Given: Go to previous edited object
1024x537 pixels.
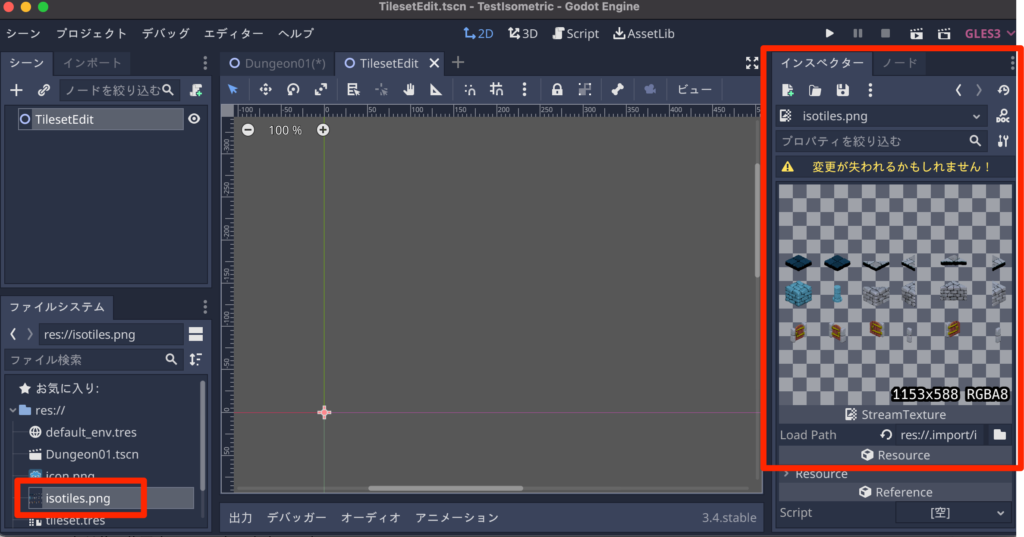Looking at the screenshot, I should click(x=958, y=90).
